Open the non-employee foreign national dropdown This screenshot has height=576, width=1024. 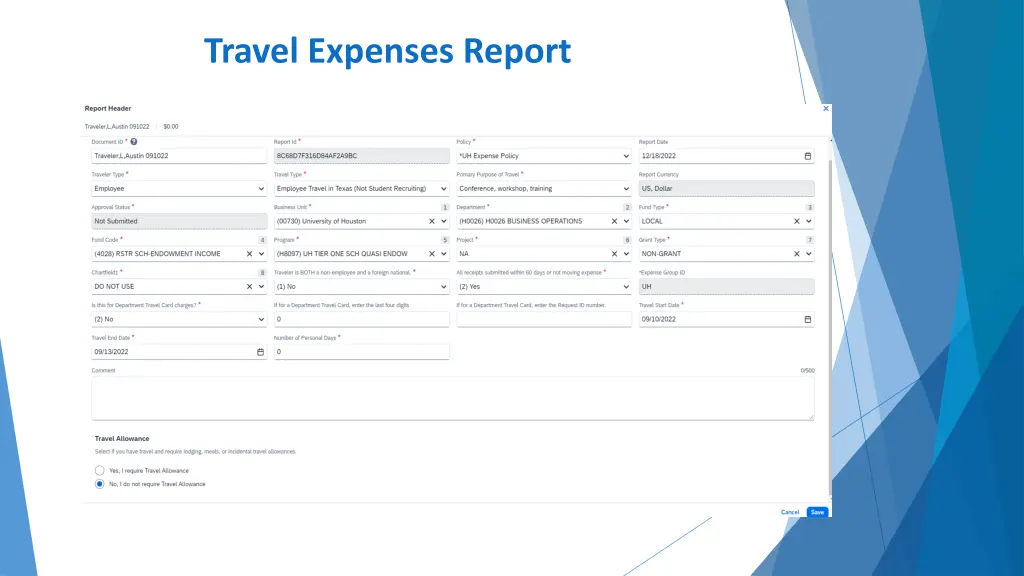[361, 287]
